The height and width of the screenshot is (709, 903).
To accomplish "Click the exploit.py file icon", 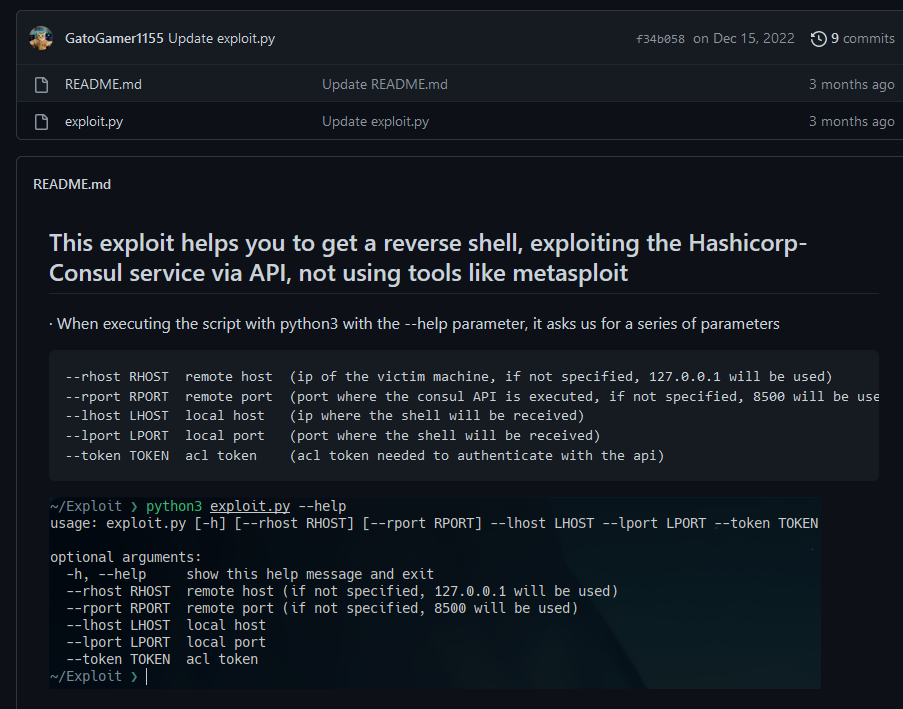I will tap(41, 122).
